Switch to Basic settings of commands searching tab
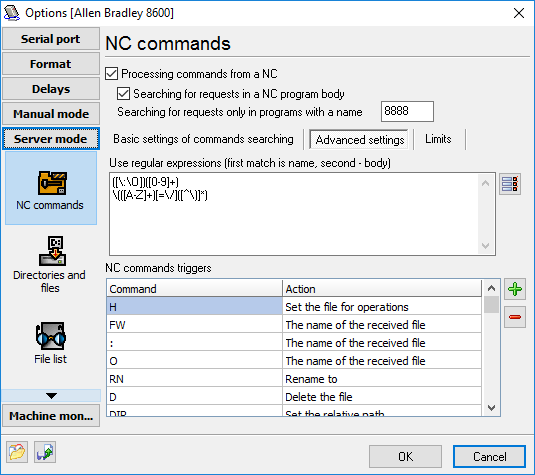 point(203,139)
